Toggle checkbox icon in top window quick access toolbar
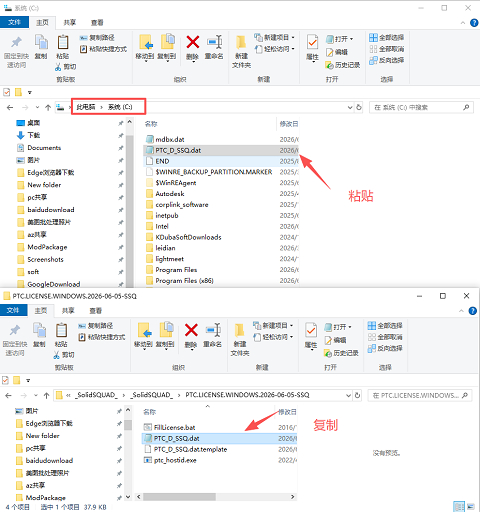 (7, 92)
